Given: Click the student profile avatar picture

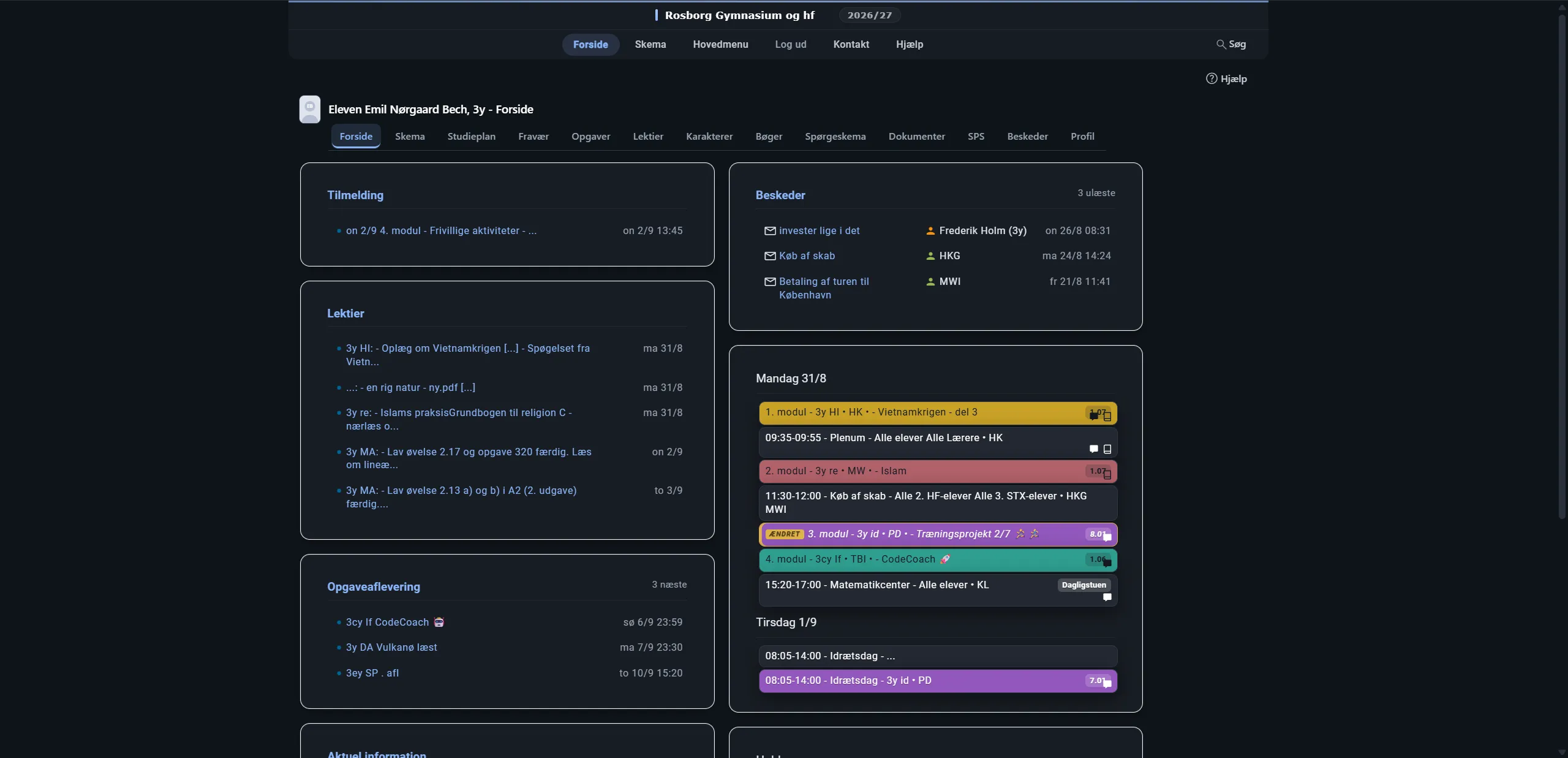Looking at the screenshot, I should [309, 109].
